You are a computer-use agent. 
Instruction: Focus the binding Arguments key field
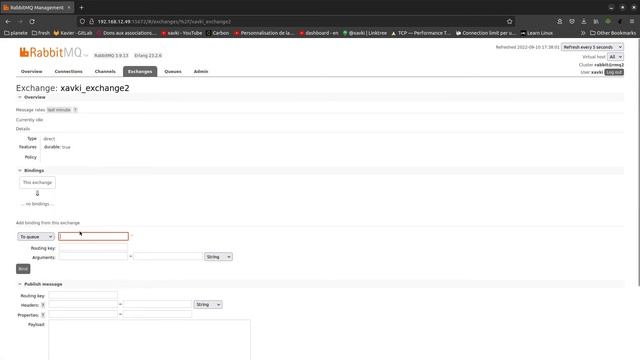(x=93, y=256)
